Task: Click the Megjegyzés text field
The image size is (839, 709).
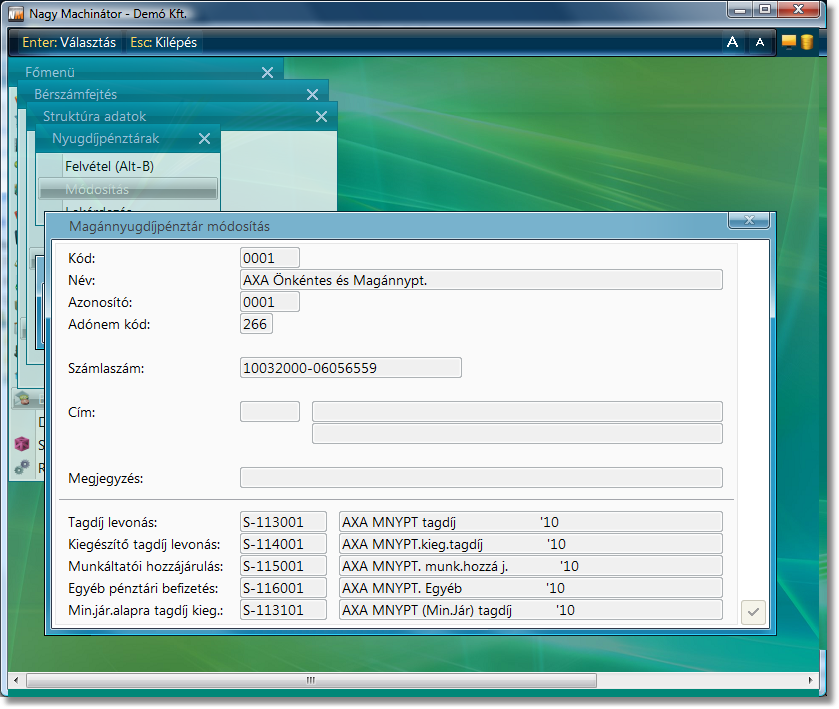Action: (481, 478)
